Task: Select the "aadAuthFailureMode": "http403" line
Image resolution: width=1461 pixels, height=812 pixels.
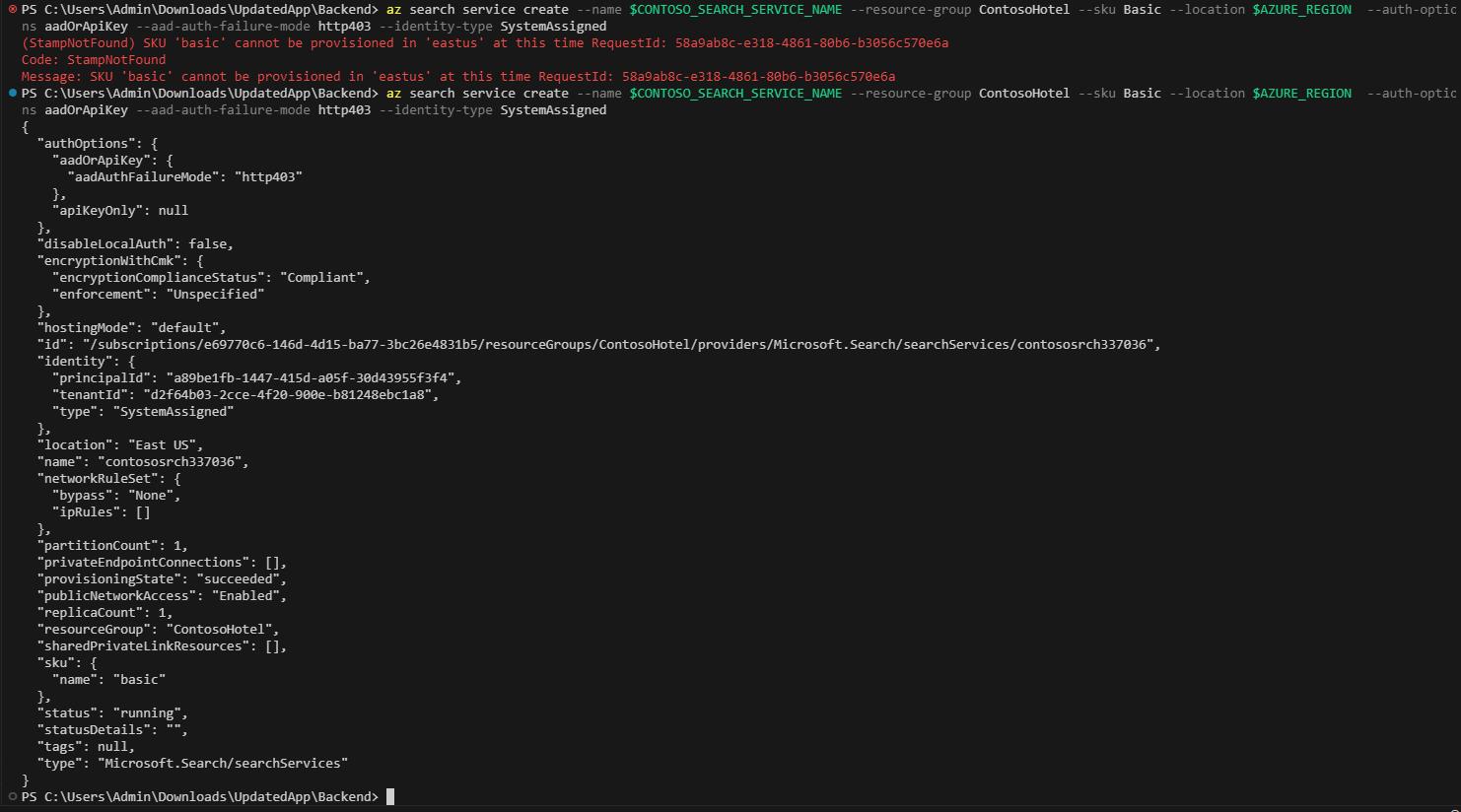Action: (x=185, y=177)
